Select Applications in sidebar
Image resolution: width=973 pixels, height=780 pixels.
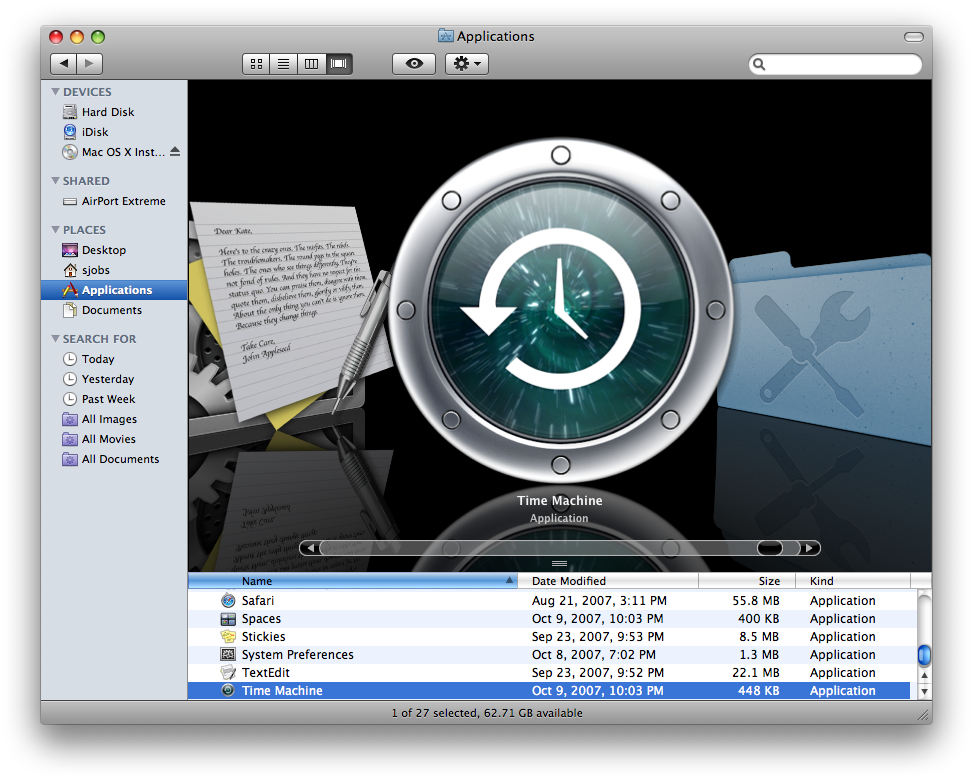pyautogui.click(x=114, y=290)
